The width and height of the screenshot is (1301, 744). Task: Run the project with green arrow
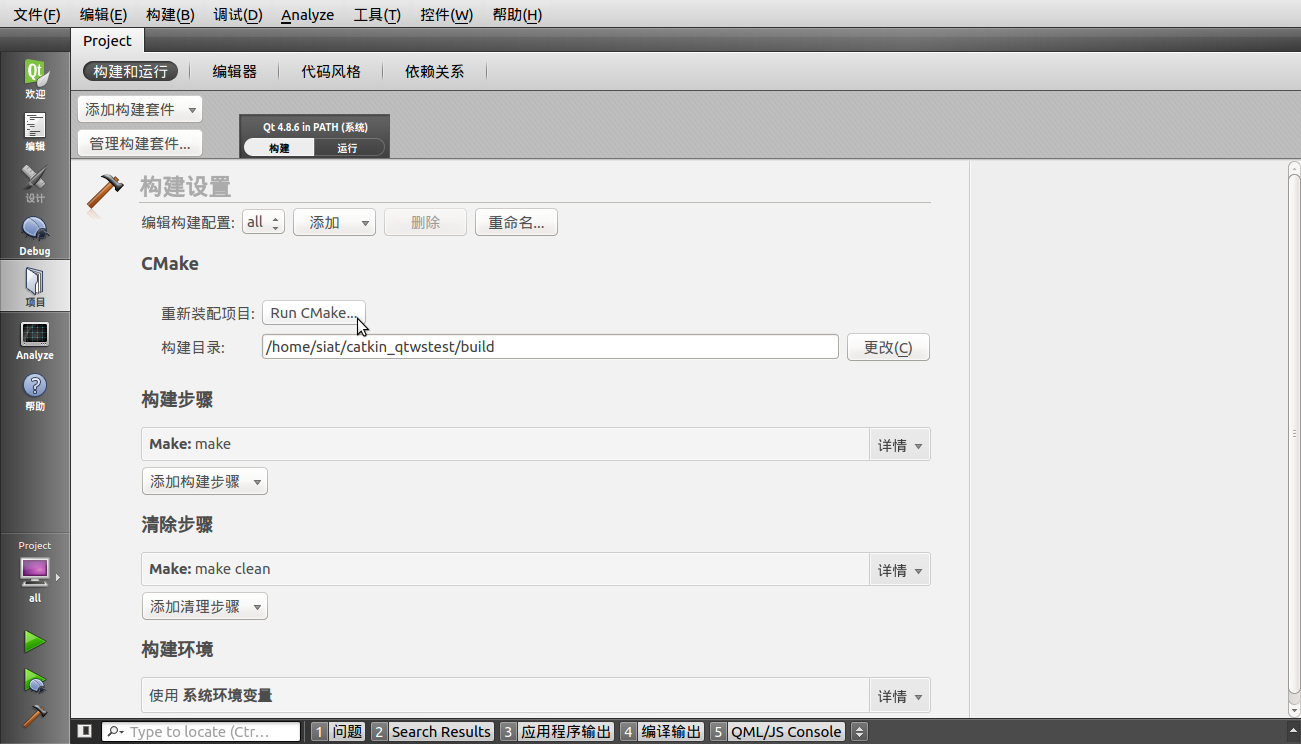(x=35, y=641)
